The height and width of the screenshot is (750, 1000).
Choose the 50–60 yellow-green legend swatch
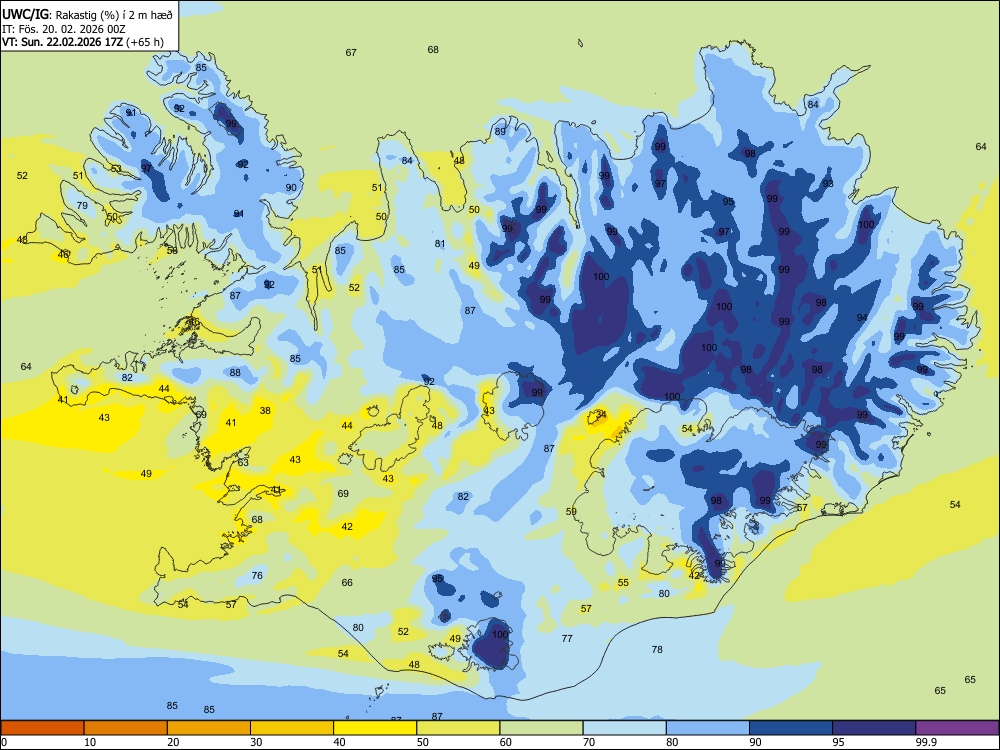pos(458,728)
